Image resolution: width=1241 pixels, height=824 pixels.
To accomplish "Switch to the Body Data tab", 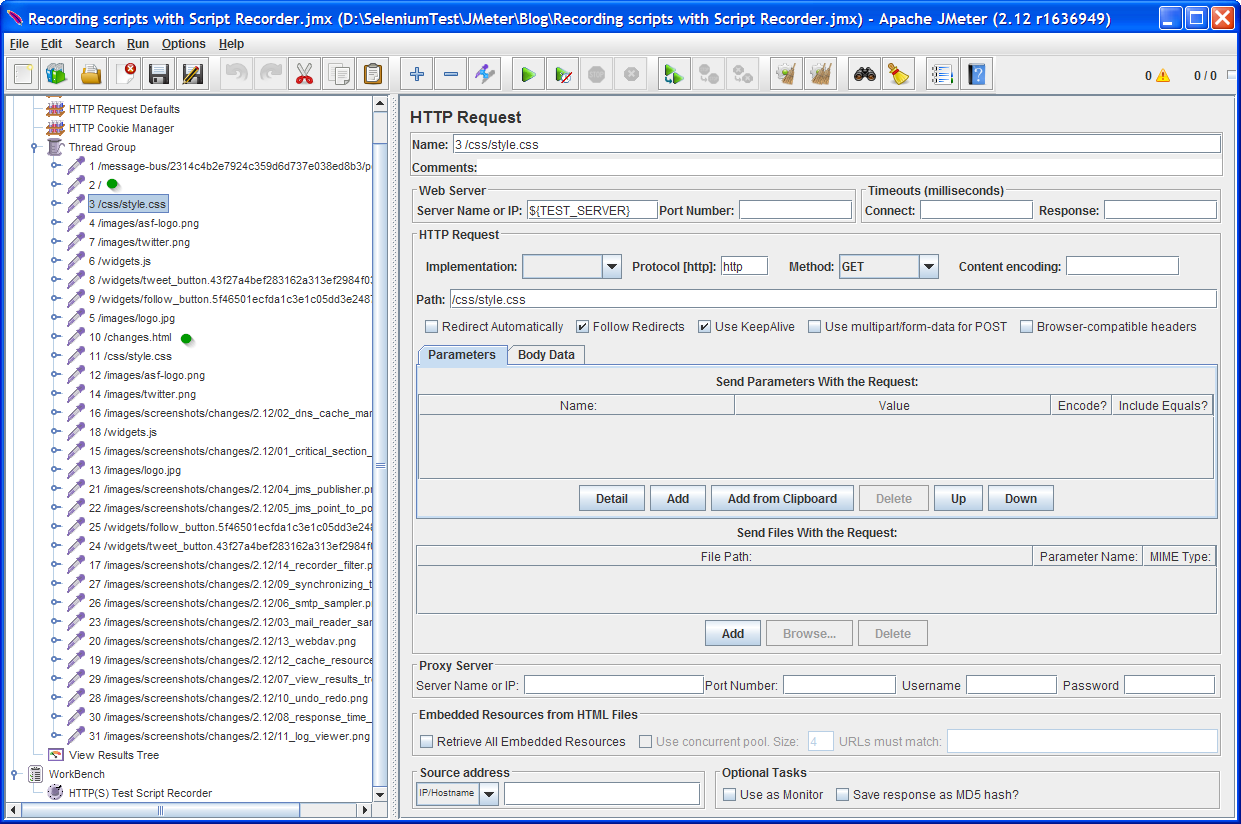I will (546, 355).
